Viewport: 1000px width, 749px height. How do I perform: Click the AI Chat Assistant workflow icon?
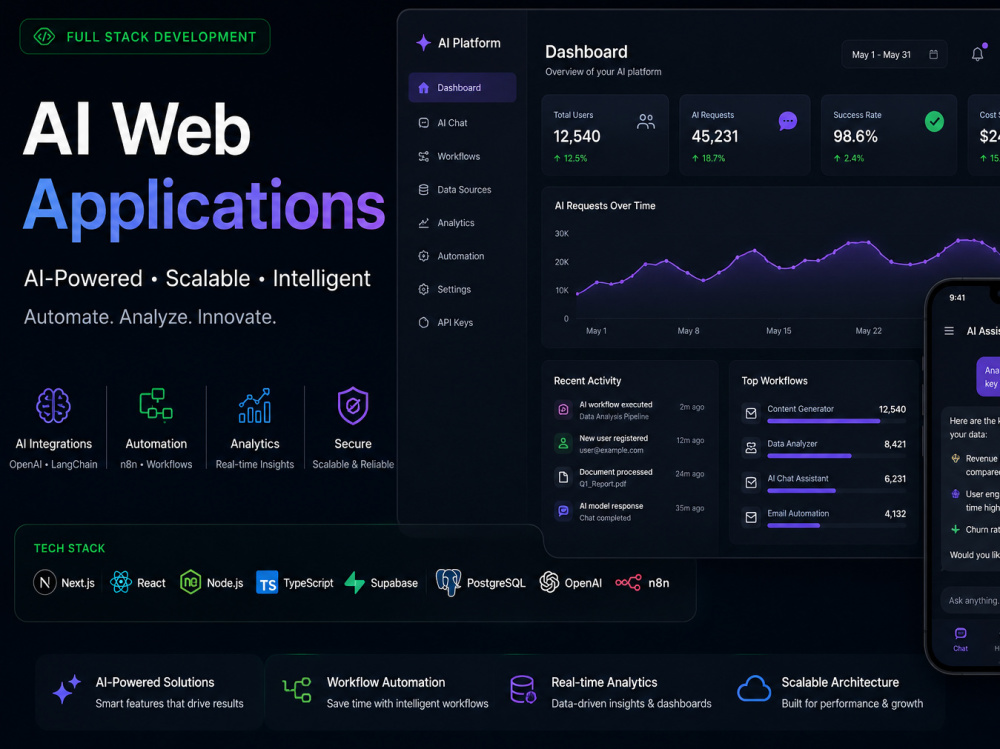pos(751,482)
